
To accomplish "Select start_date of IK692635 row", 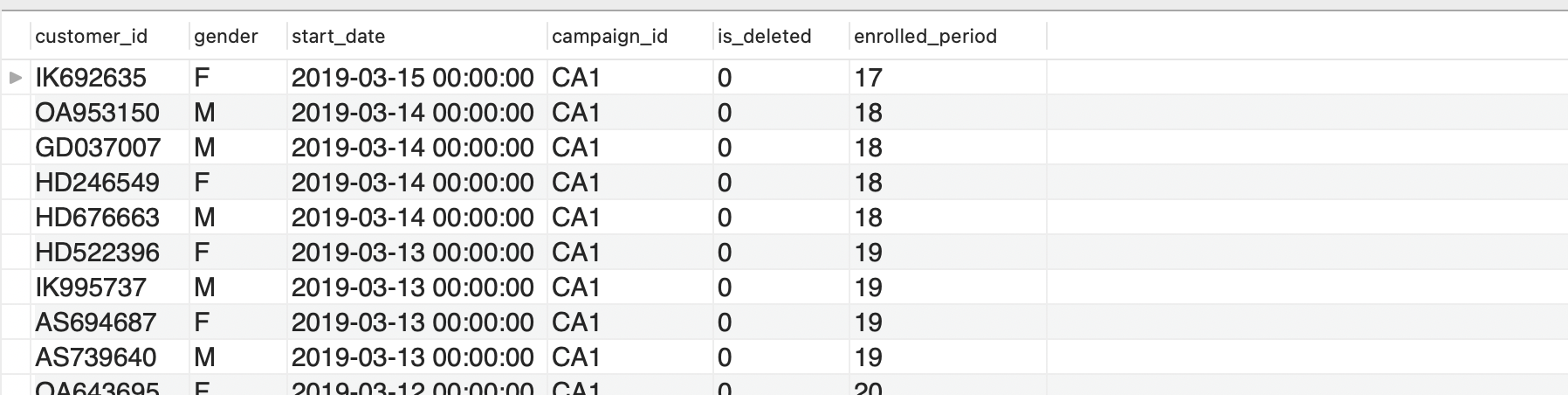I will point(416,78).
